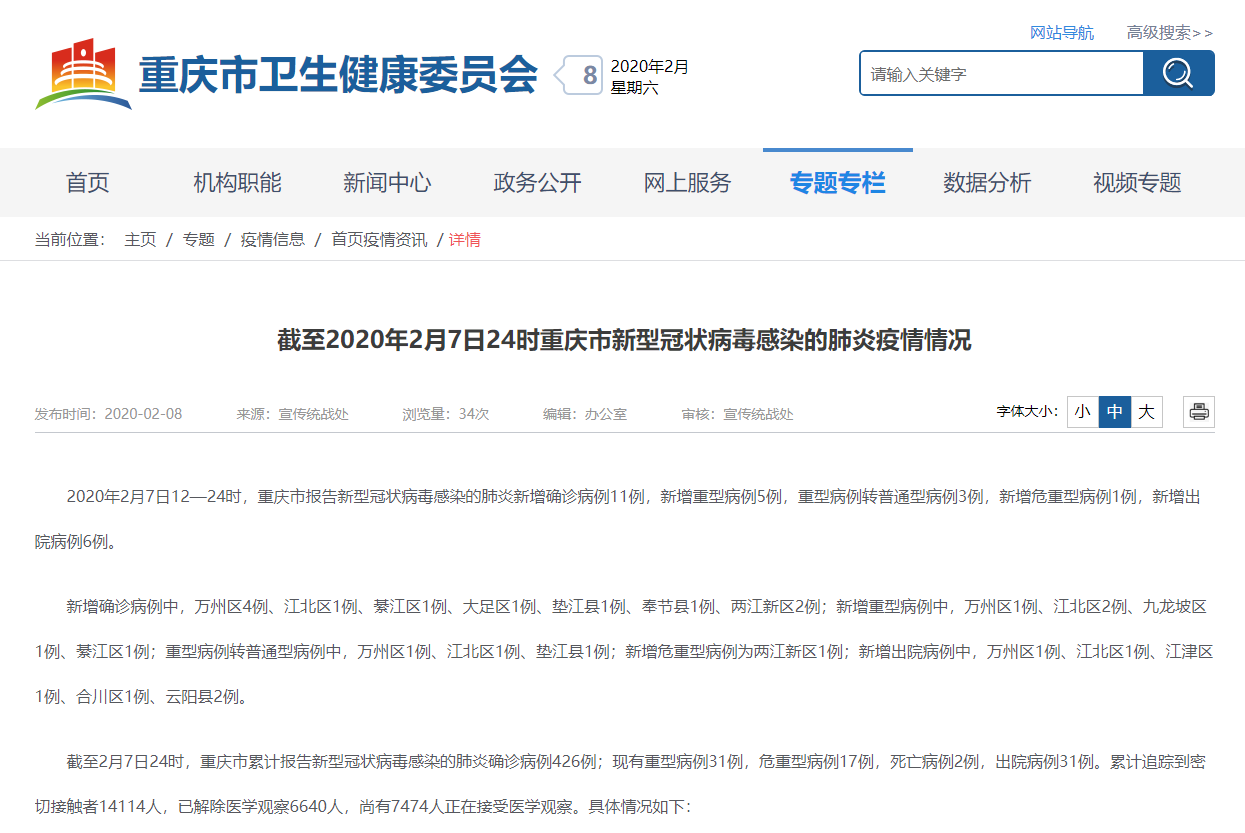Click 首页疫情资讯 in the breadcrumb
This screenshot has height=833, width=1245.
pos(379,240)
